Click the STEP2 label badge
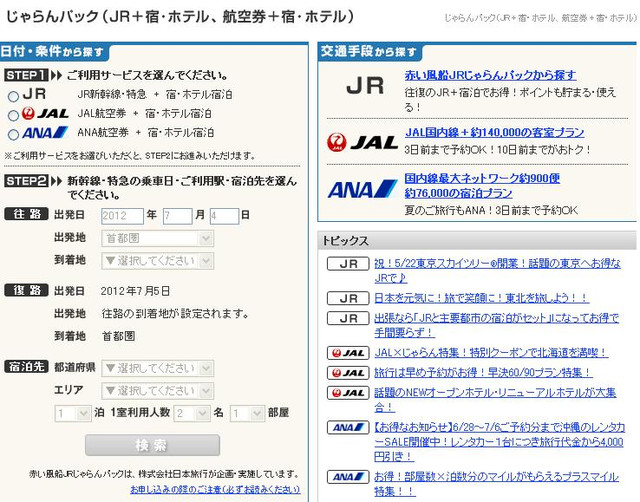 (x=26, y=181)
